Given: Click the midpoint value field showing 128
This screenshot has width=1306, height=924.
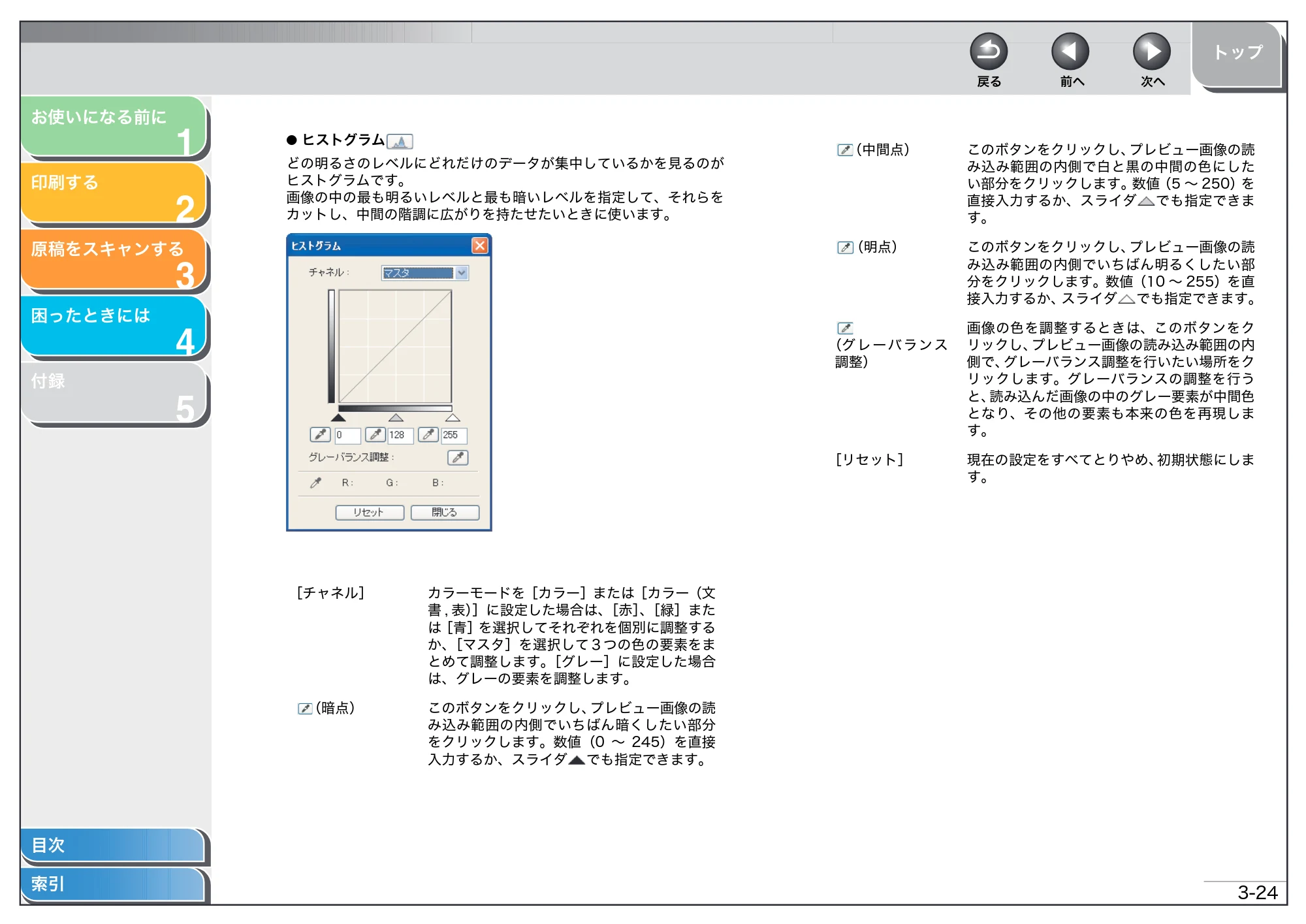Looking at the screenshot, I should point(400,435).
